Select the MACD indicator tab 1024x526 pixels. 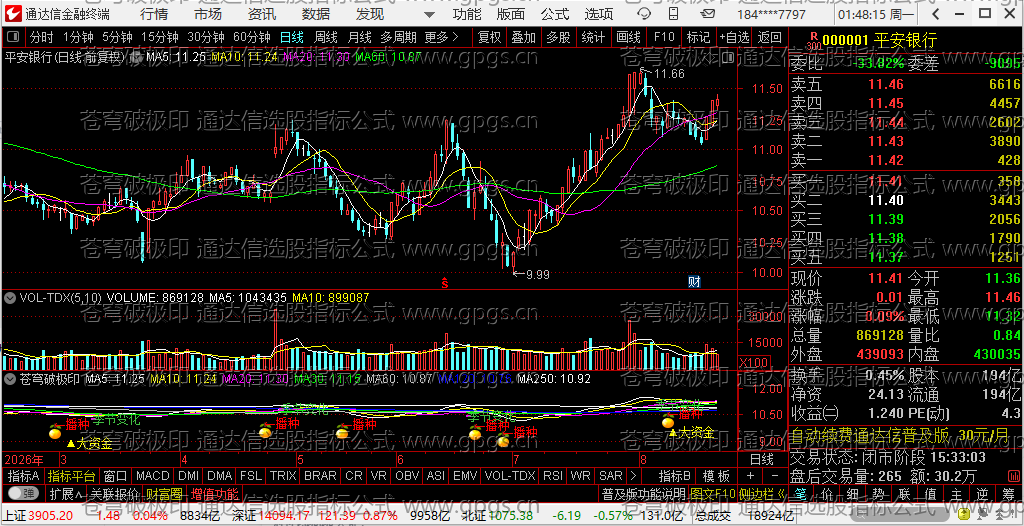pos(152,475)
